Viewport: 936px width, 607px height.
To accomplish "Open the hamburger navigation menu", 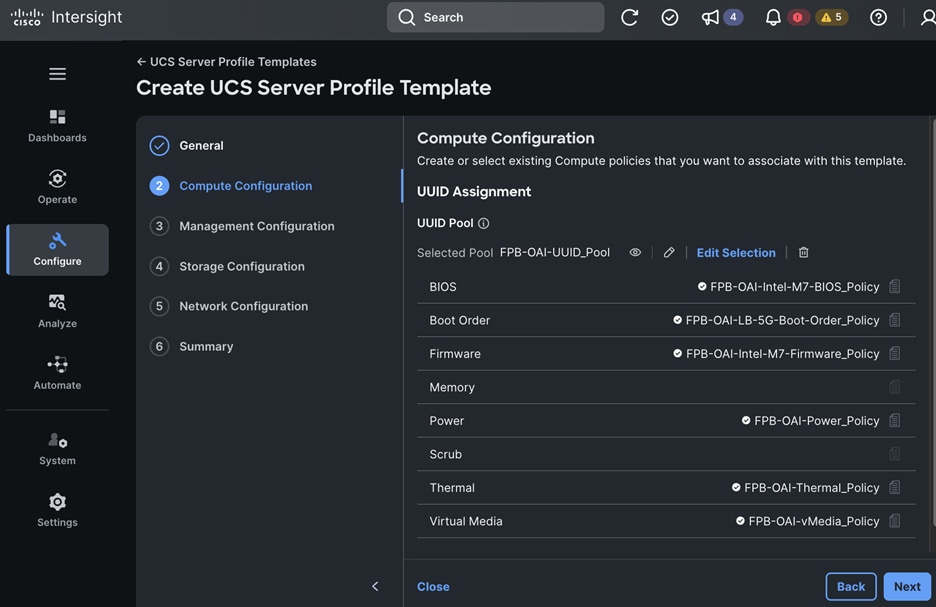I will [57, 74].
